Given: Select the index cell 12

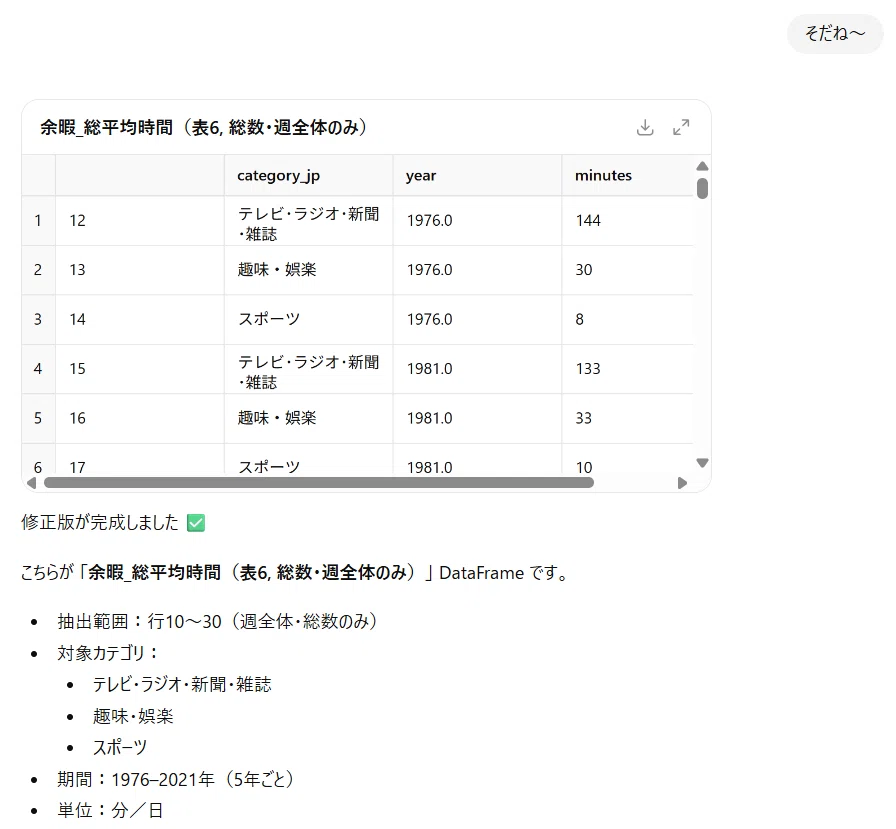Looking at the screenshot, I should (139, 221).
